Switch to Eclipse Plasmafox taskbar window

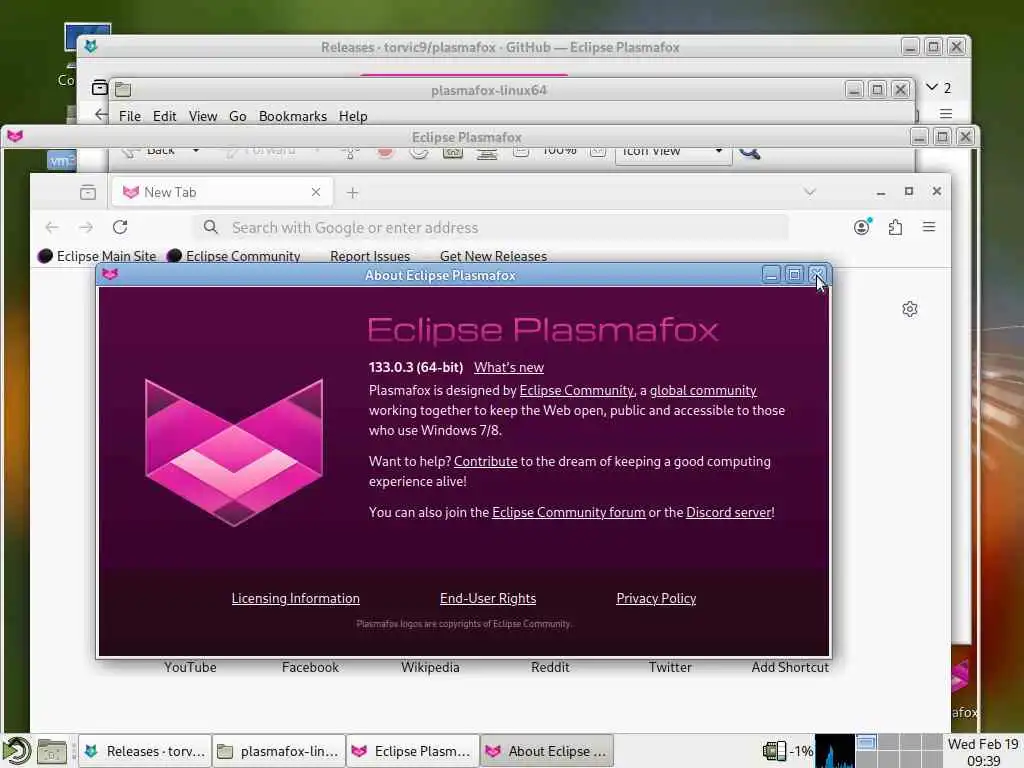pos(412,751)
